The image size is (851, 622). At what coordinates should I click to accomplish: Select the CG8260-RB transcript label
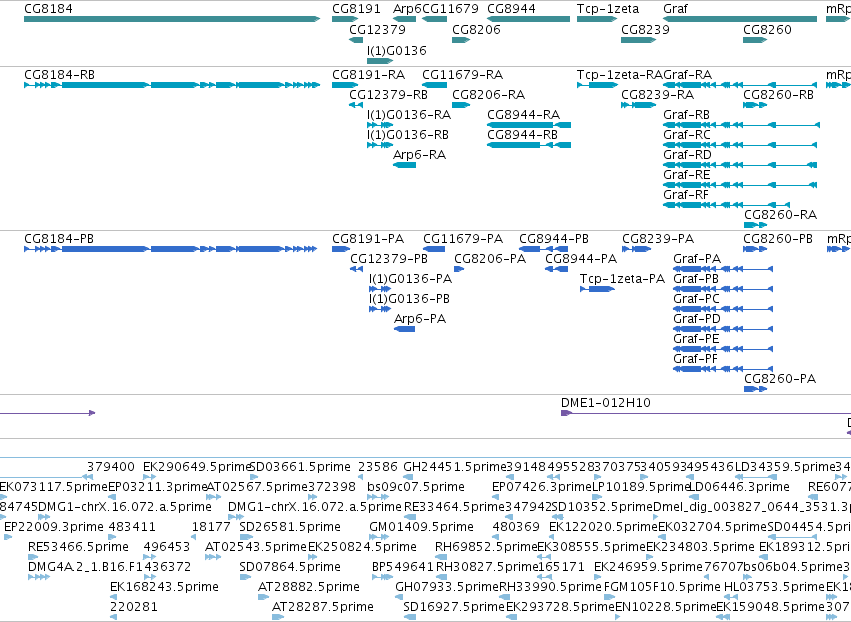point(778,94)
